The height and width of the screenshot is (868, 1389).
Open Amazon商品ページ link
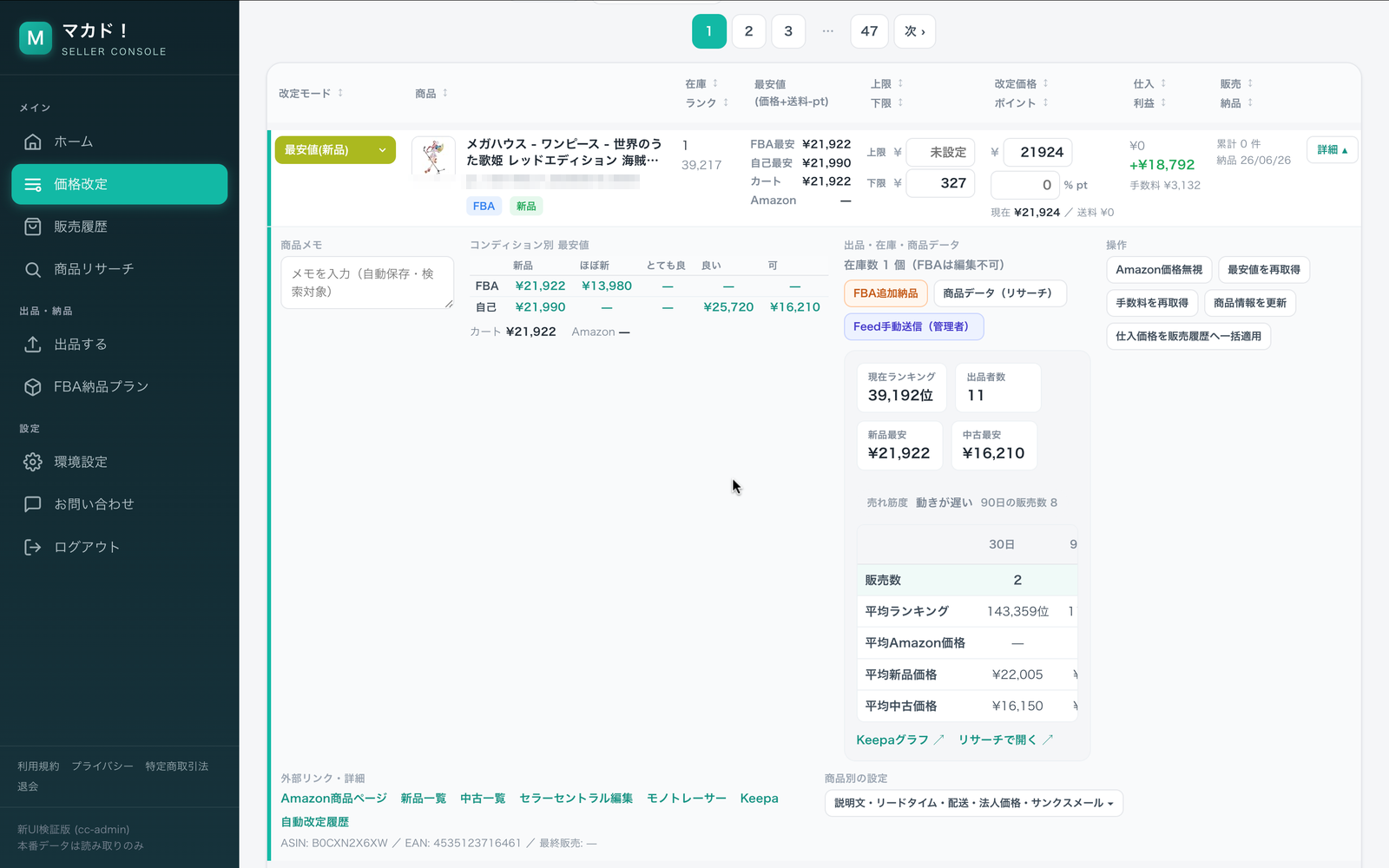[x=333, y=799]
